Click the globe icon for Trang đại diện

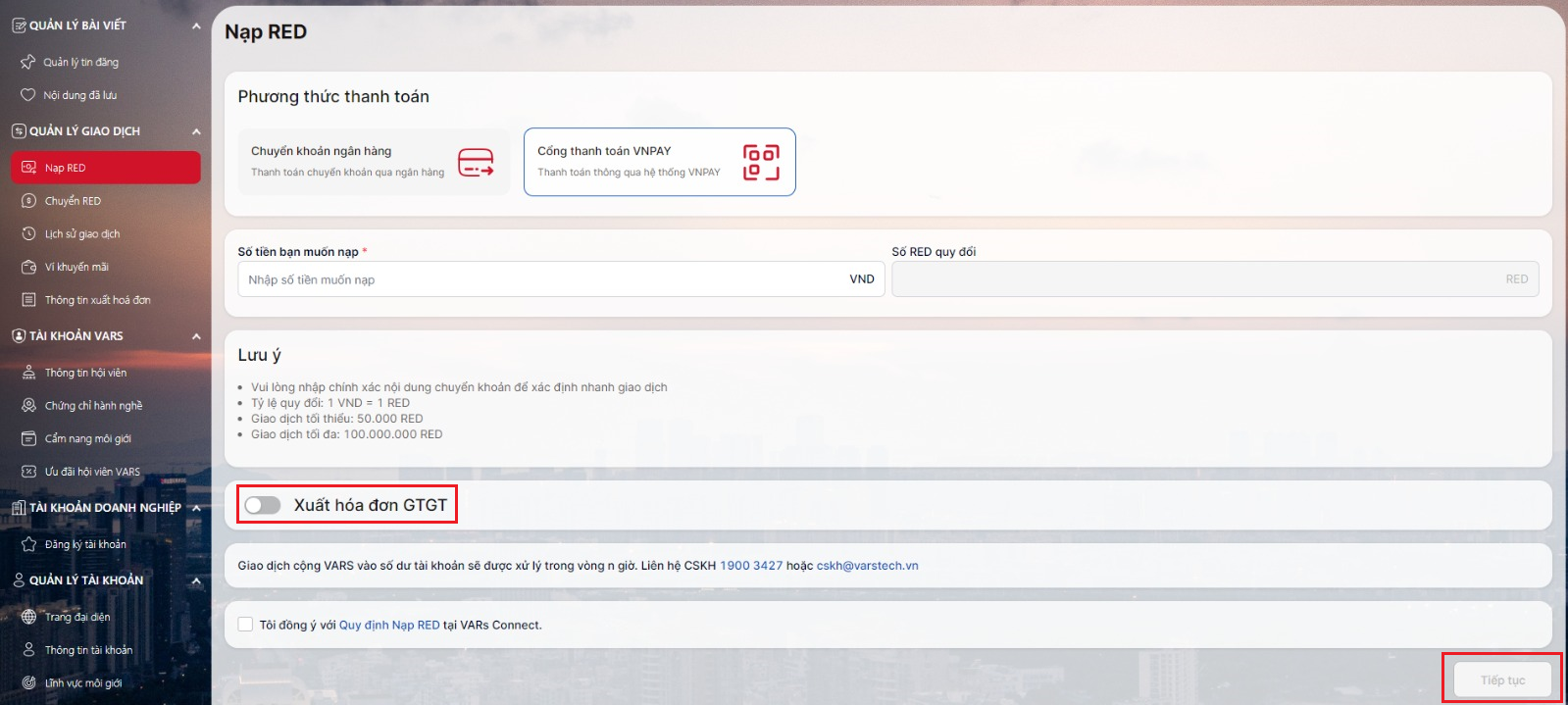click(x=28, y=617)
